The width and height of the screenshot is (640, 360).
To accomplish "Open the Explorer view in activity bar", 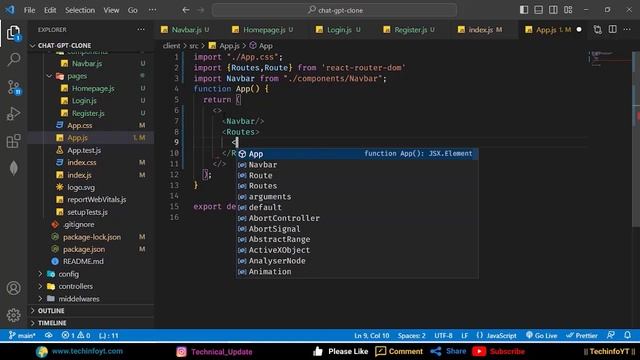I will 13,33.
